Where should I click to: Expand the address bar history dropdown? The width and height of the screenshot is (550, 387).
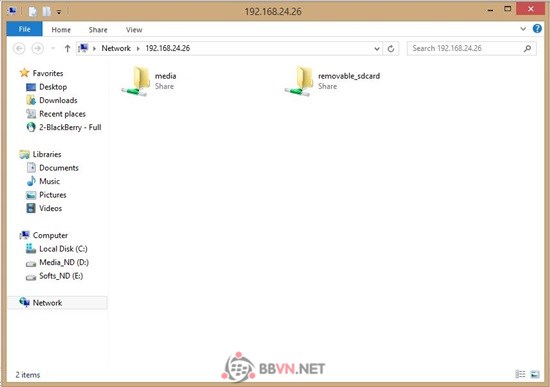tap(377, 48)
